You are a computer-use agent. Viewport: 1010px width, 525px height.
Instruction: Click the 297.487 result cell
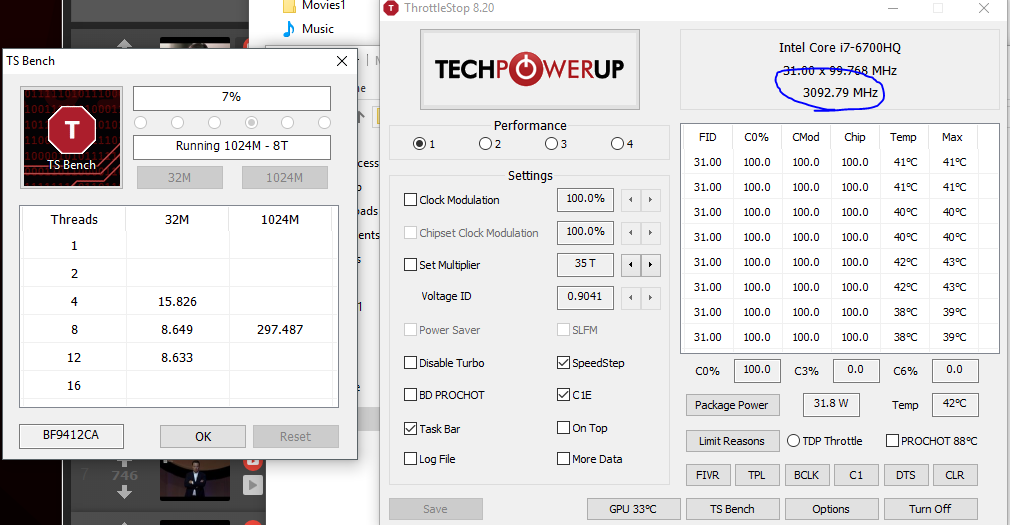pos(280,330)
